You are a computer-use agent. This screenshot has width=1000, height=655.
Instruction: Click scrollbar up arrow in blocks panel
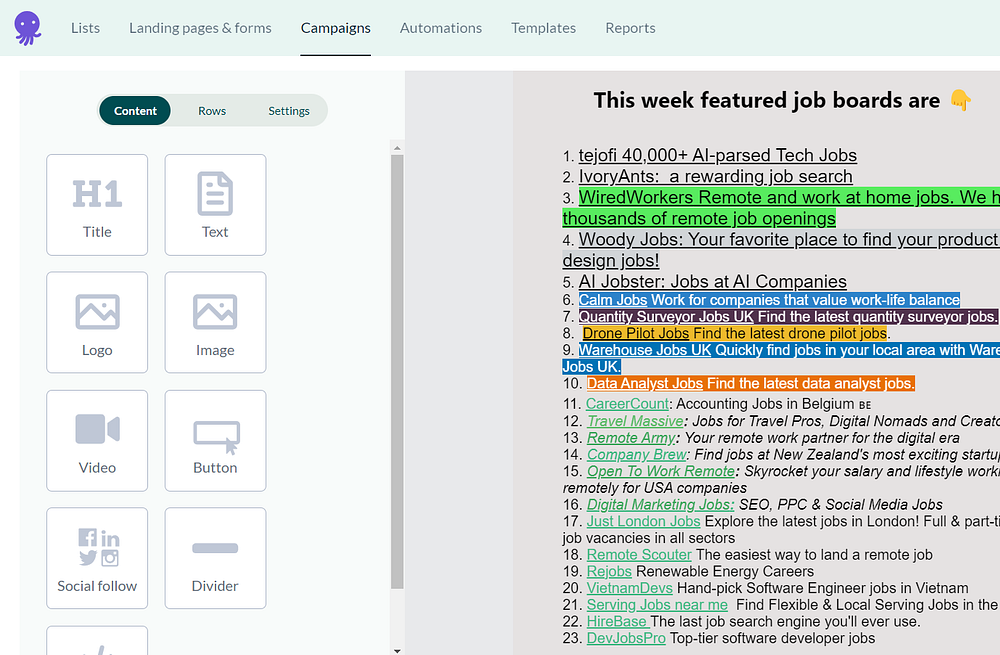[397, 147]
